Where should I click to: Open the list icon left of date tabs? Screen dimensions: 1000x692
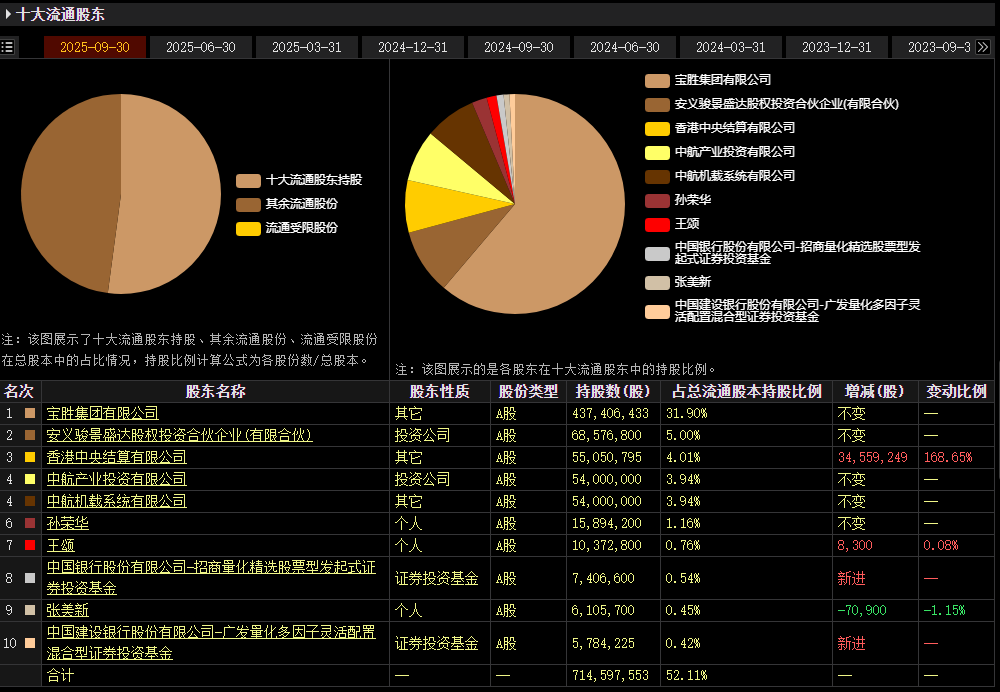point(7,47)
